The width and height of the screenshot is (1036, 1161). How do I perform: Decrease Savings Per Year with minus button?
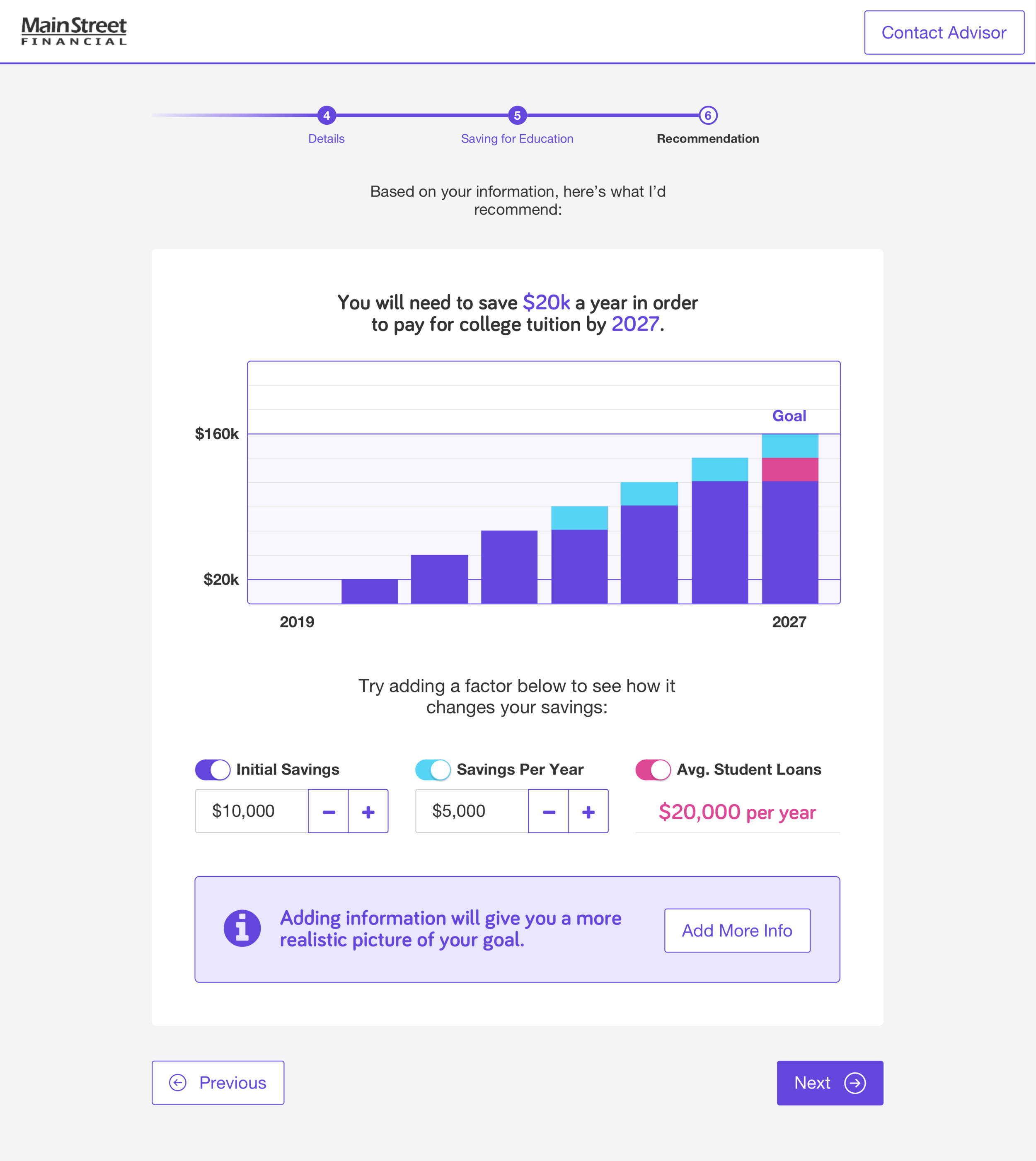pos(549,812)
